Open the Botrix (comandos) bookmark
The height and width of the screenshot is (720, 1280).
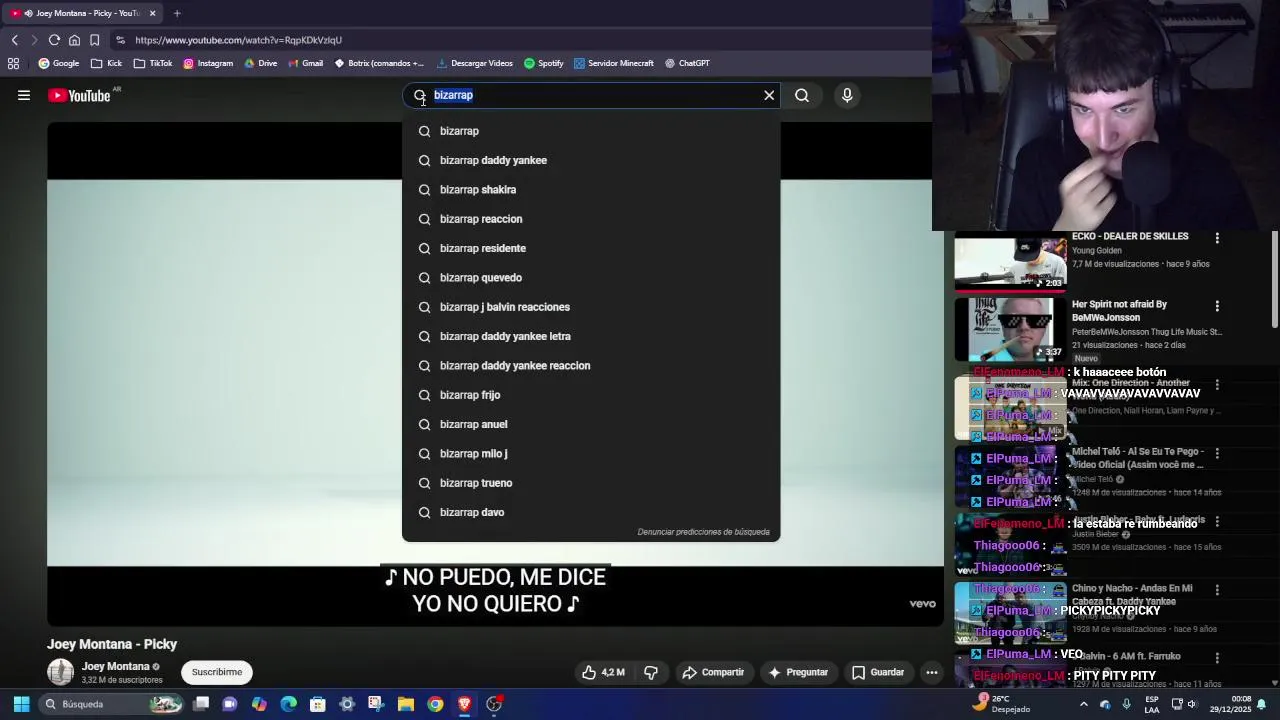tap(379, 63)
